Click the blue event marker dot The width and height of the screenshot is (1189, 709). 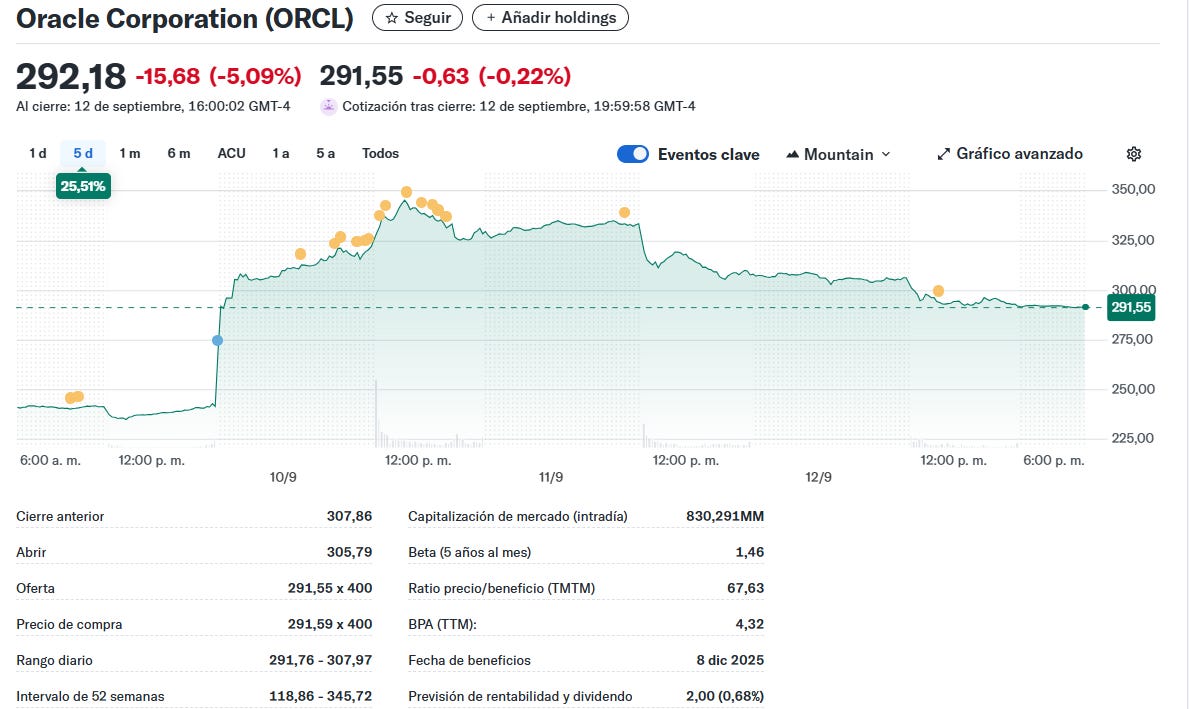point(218,340)
